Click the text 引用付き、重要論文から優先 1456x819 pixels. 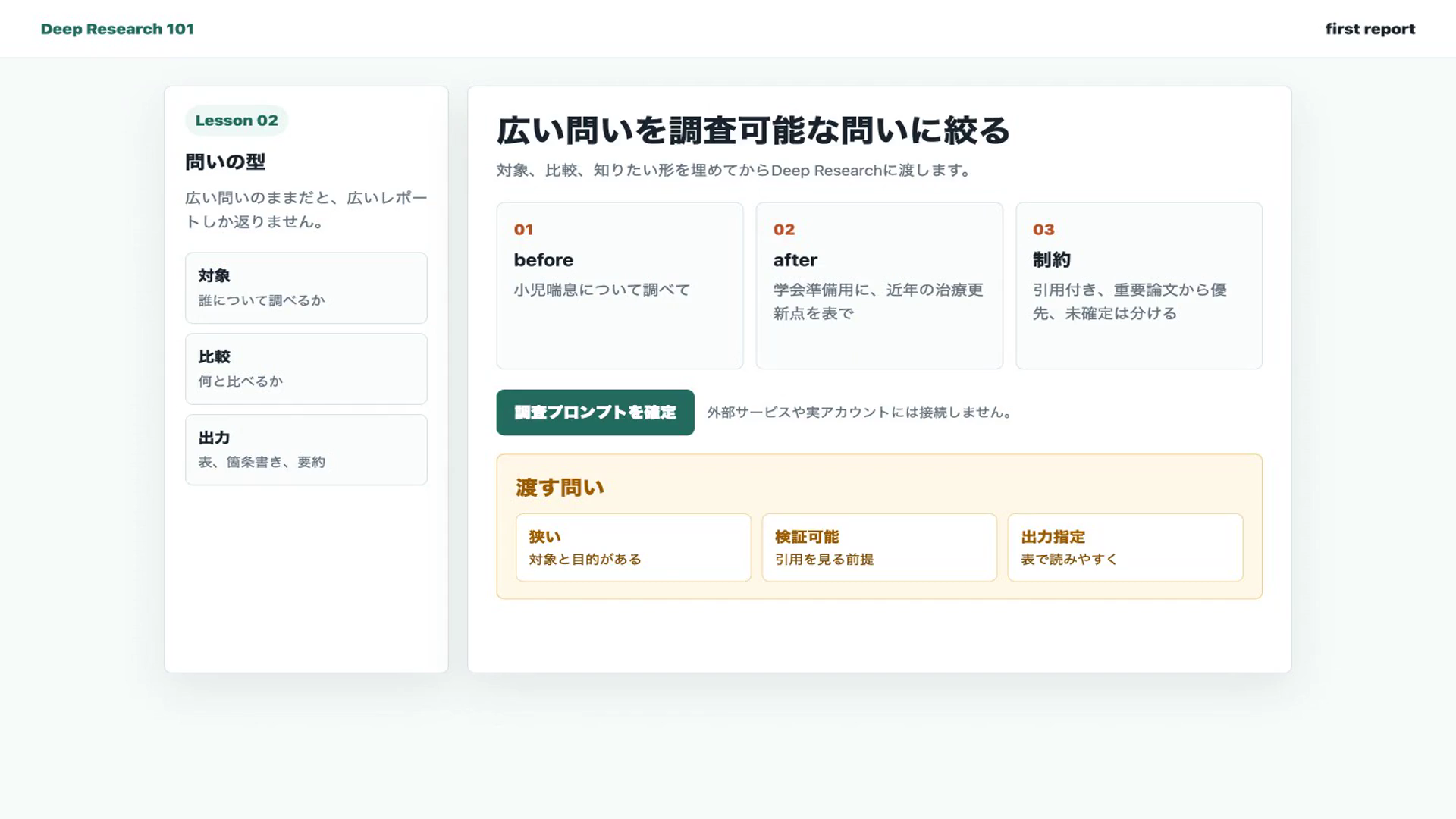click(x=1129, y=302)
